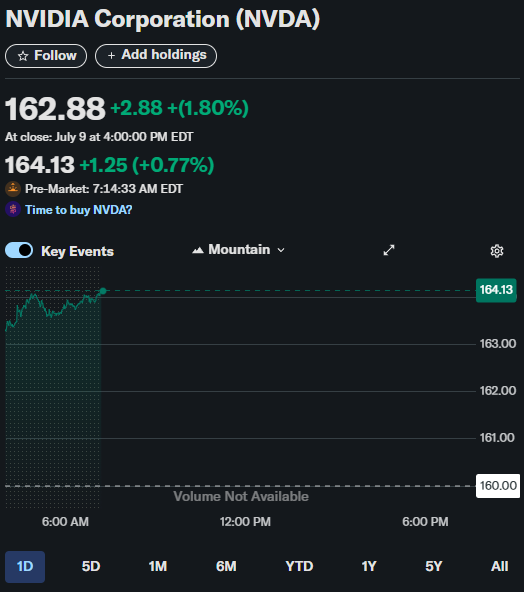Select the 6M time range
Viewport: 524px width, 592px height.
[x=226, y=567]
